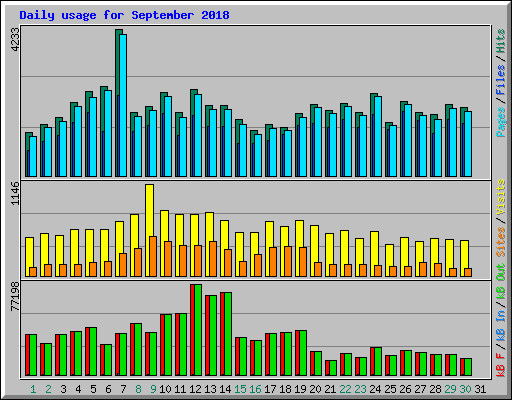
Task: Click day label 10 on the axis
Action: tap(165, 389)
